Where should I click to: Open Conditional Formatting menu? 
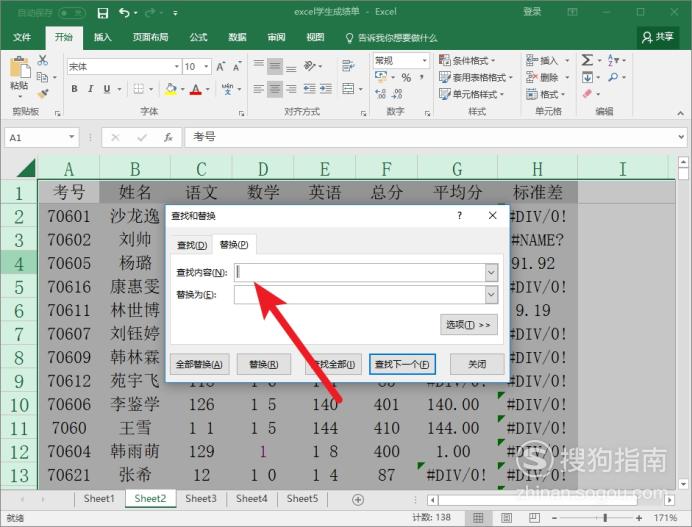coord(467,60)
